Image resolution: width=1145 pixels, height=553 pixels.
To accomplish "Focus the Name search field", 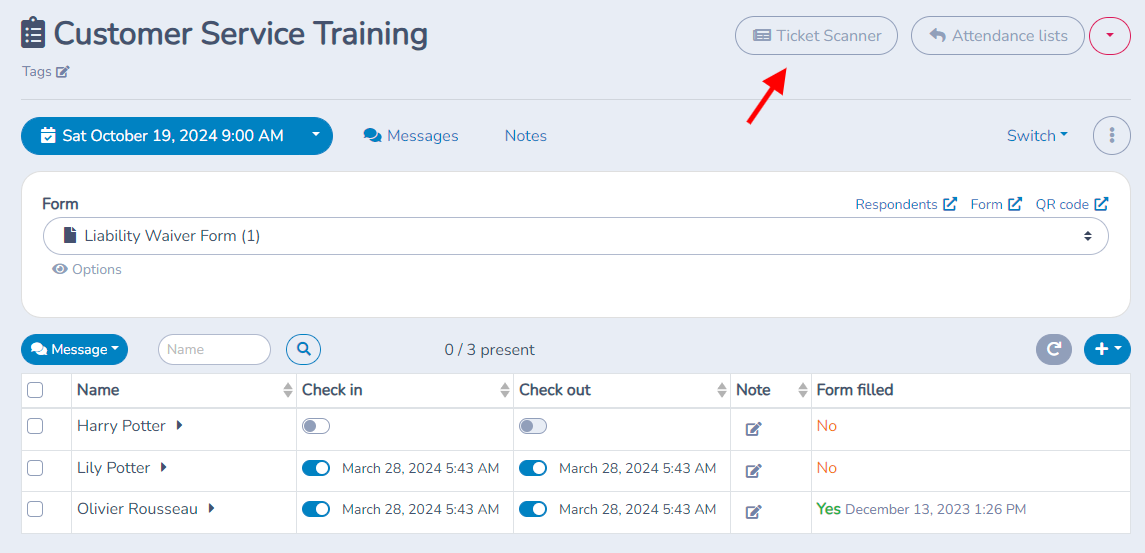I will click(215, 349).
